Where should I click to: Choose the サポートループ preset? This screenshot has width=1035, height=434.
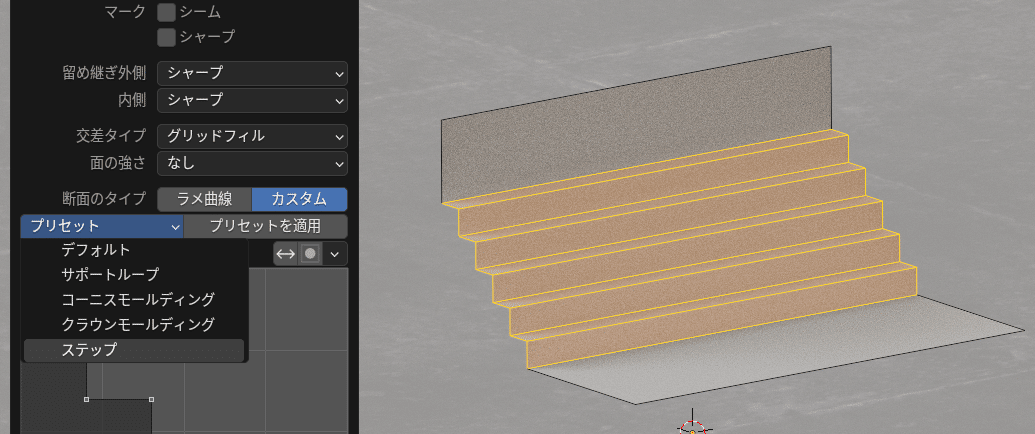(x=134, y=275)
